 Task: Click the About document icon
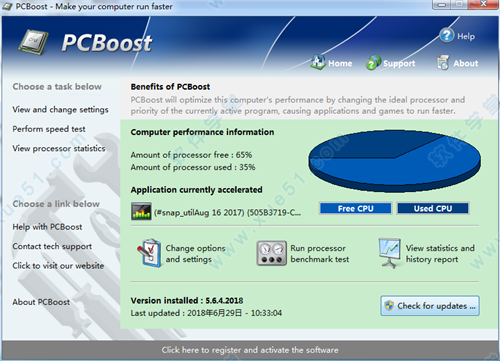point(443,63)
